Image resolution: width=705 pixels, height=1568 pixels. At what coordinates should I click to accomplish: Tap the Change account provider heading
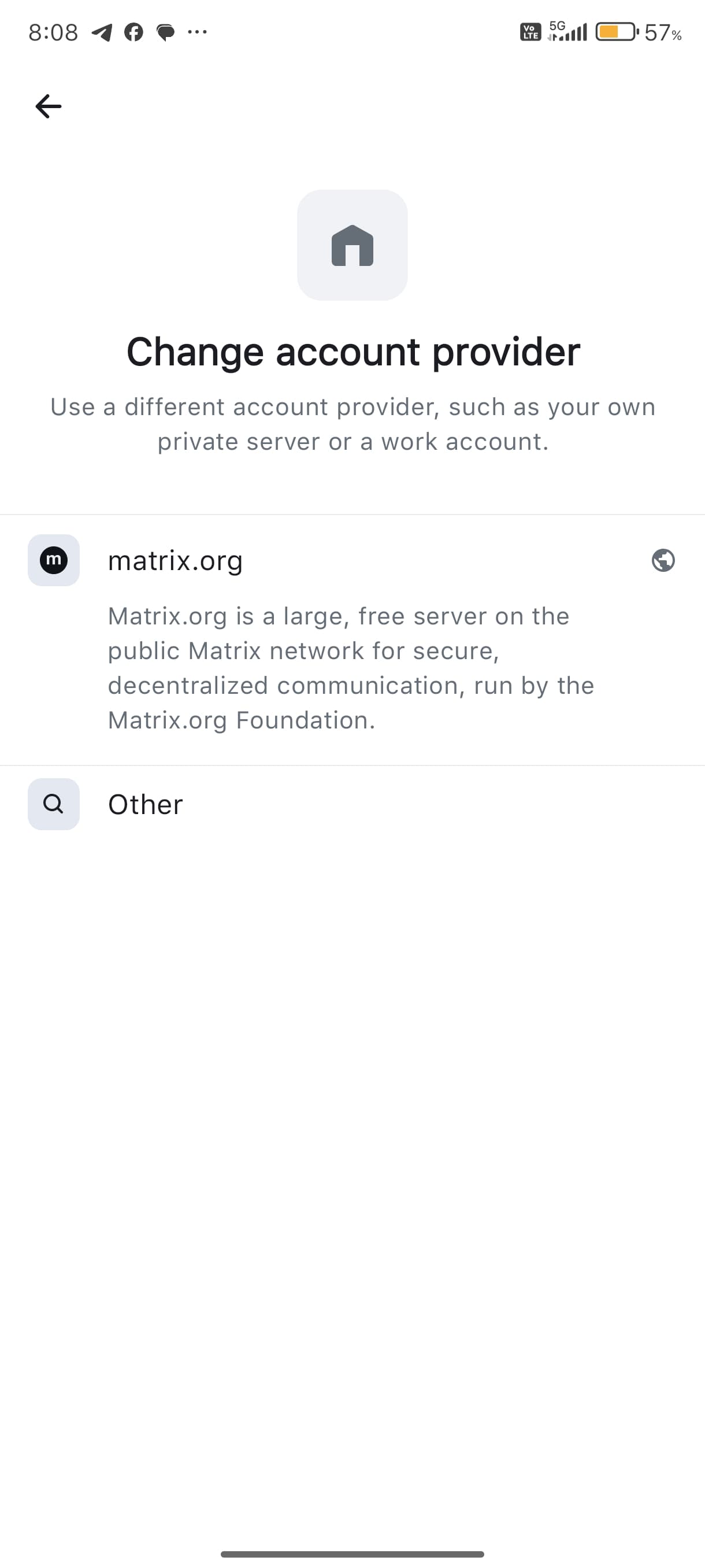[x=353, y=352]
